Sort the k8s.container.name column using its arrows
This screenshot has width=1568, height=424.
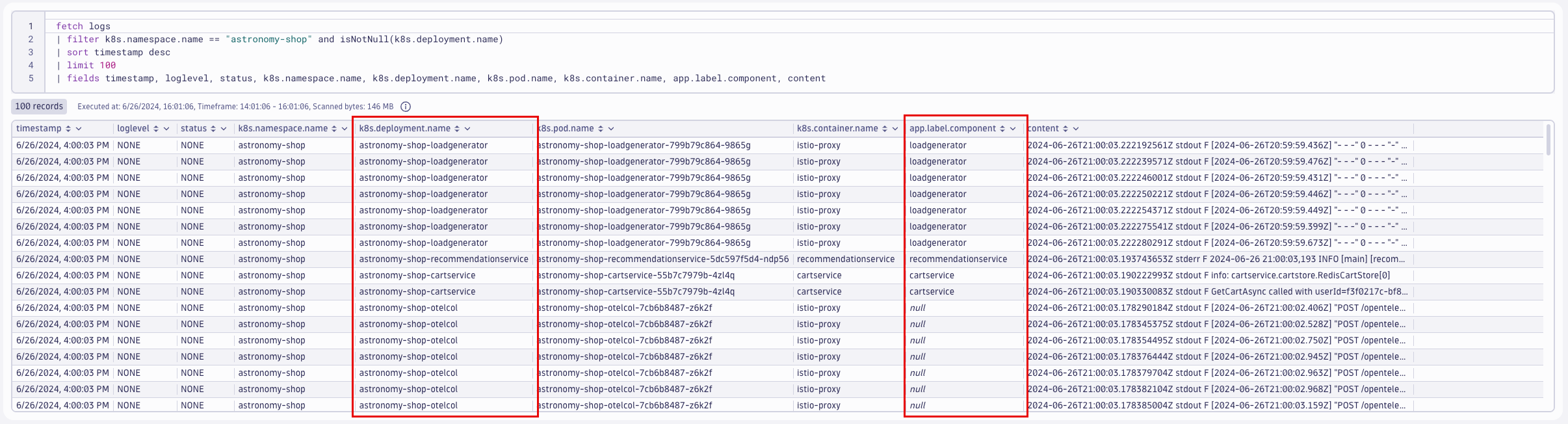click(885, 129)
